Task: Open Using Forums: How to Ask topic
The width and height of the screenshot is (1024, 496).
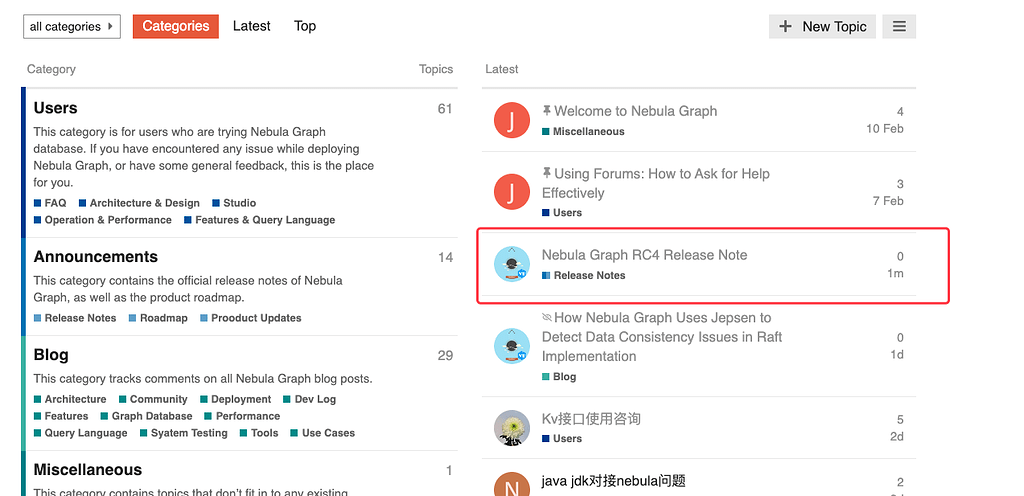Action: [x=656, y=183]
